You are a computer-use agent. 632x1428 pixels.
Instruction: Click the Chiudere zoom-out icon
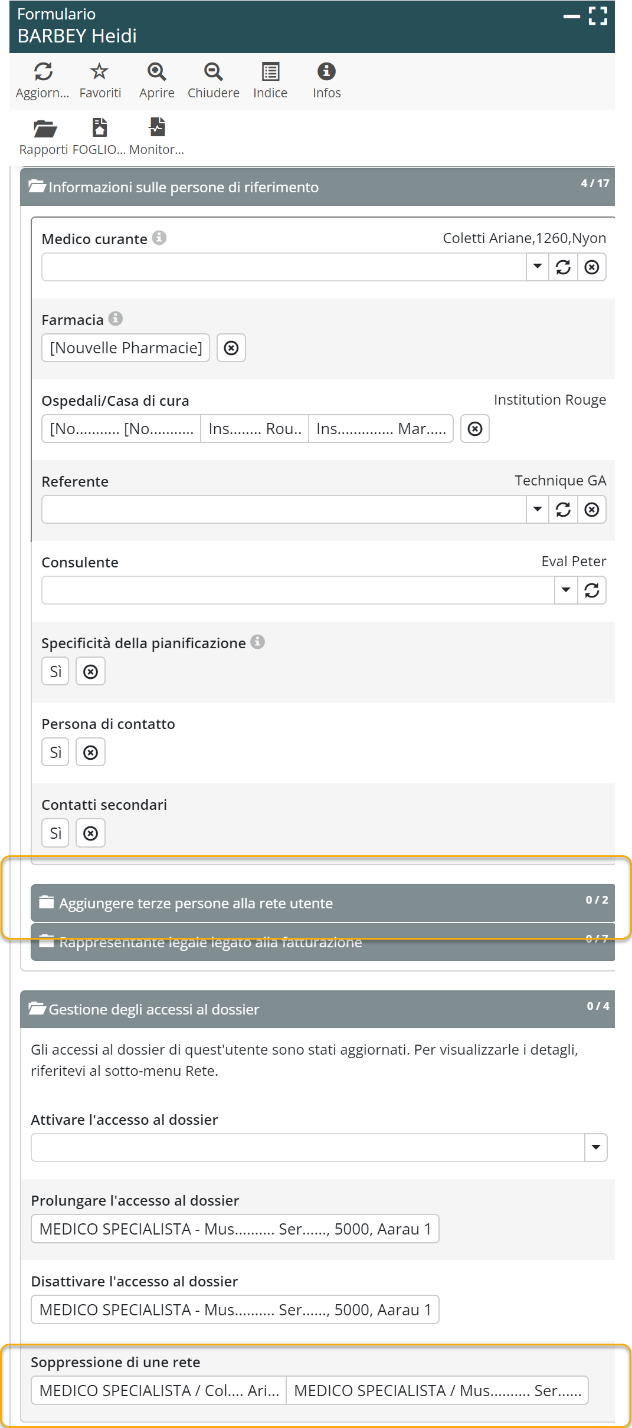(x=213, y=72)
